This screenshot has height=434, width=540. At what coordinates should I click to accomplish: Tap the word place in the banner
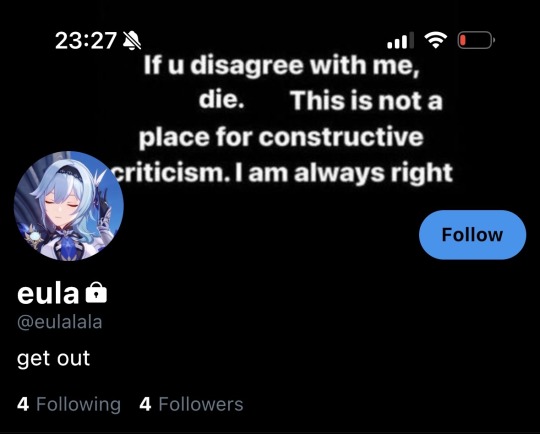point(174,138)
